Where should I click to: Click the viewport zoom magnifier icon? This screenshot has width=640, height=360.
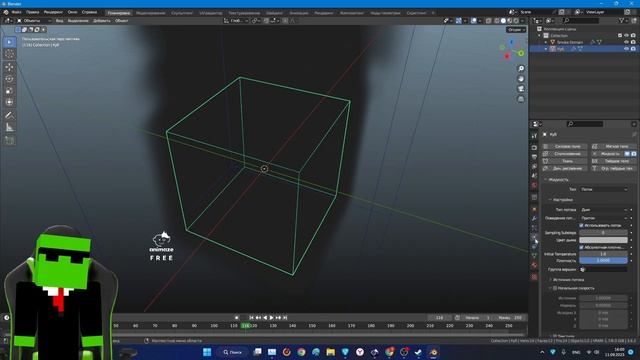(521, 69)
